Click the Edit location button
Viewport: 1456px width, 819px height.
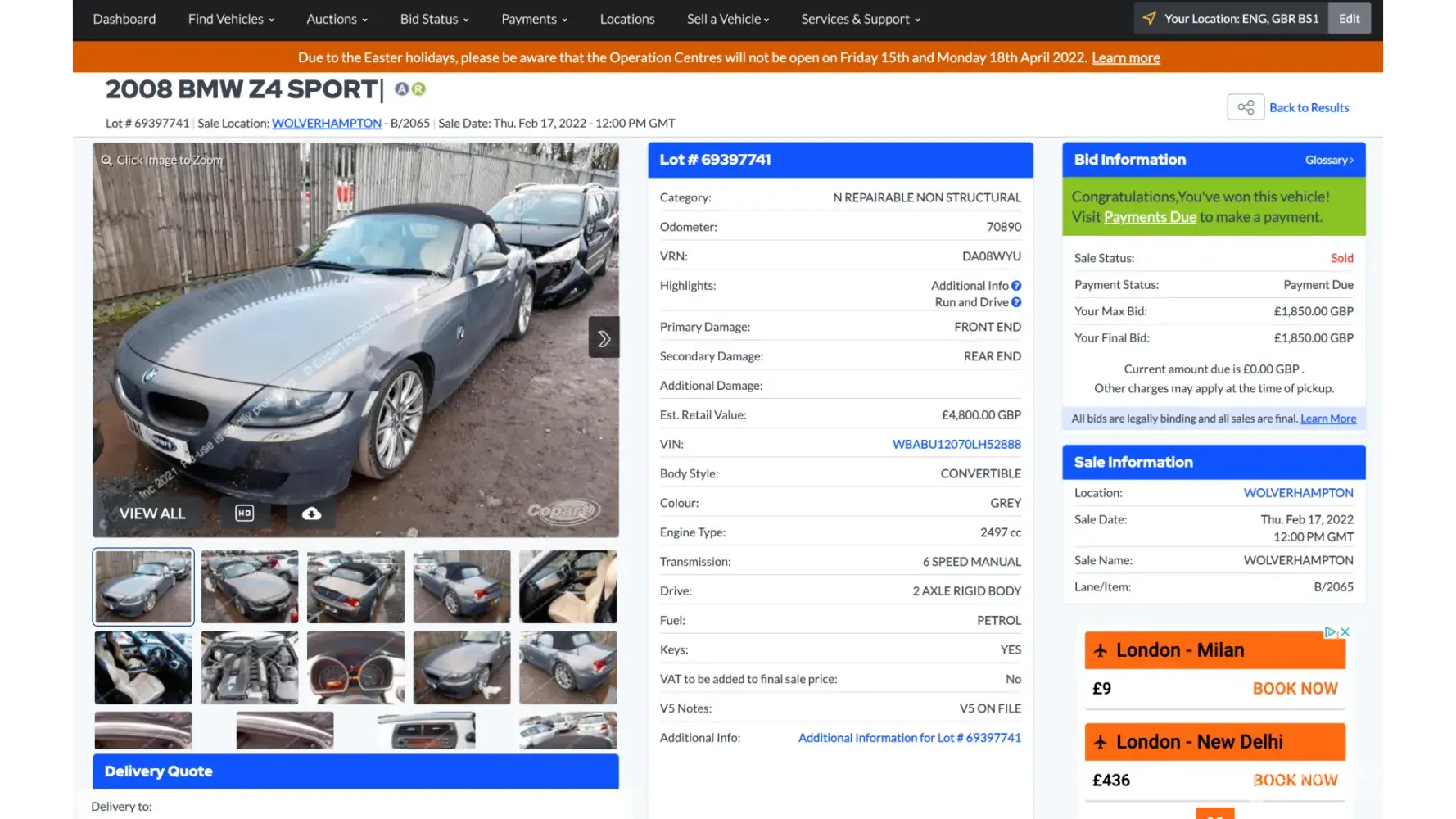click(1349, 19)
